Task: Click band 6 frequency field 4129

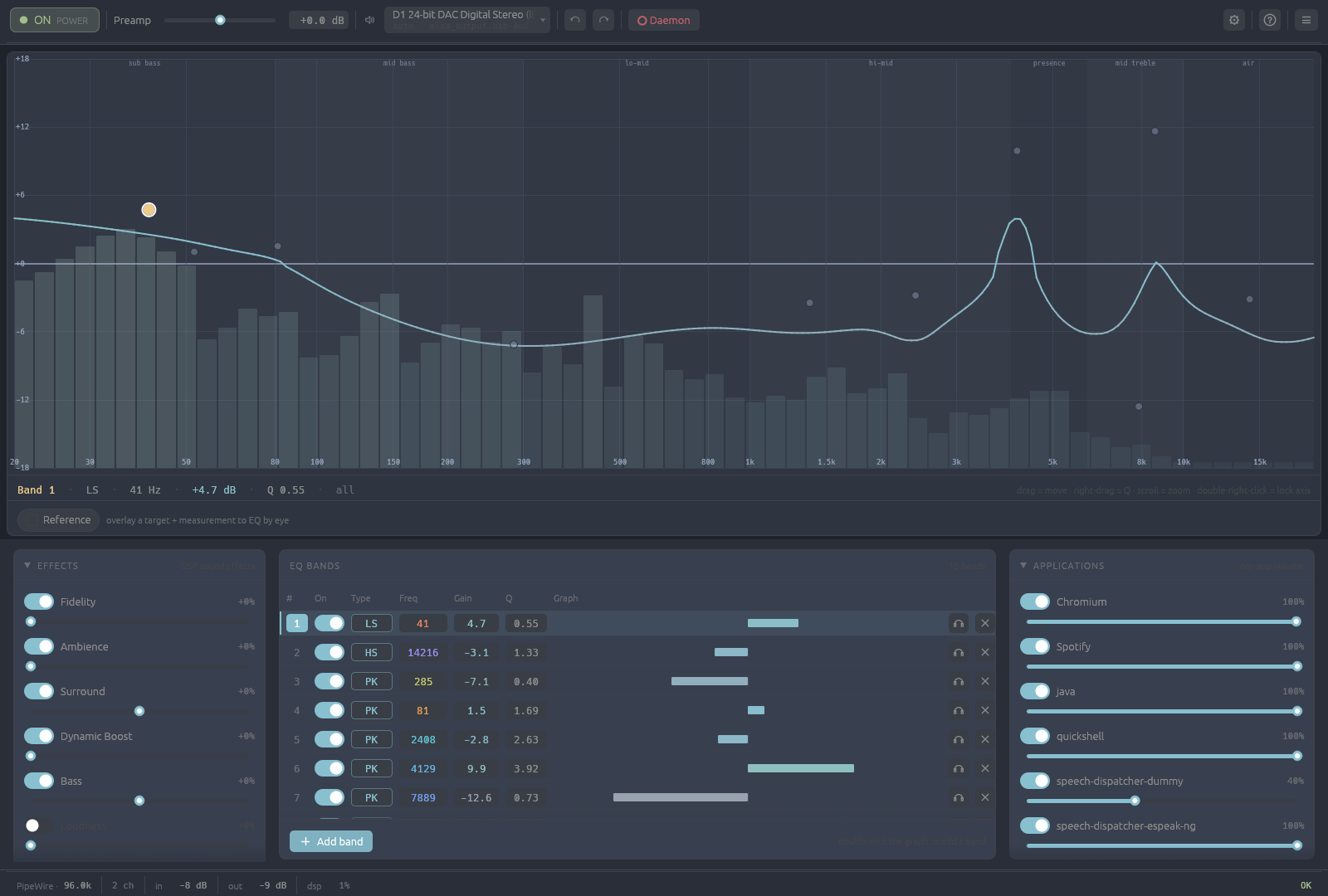Action: (423, 768)
